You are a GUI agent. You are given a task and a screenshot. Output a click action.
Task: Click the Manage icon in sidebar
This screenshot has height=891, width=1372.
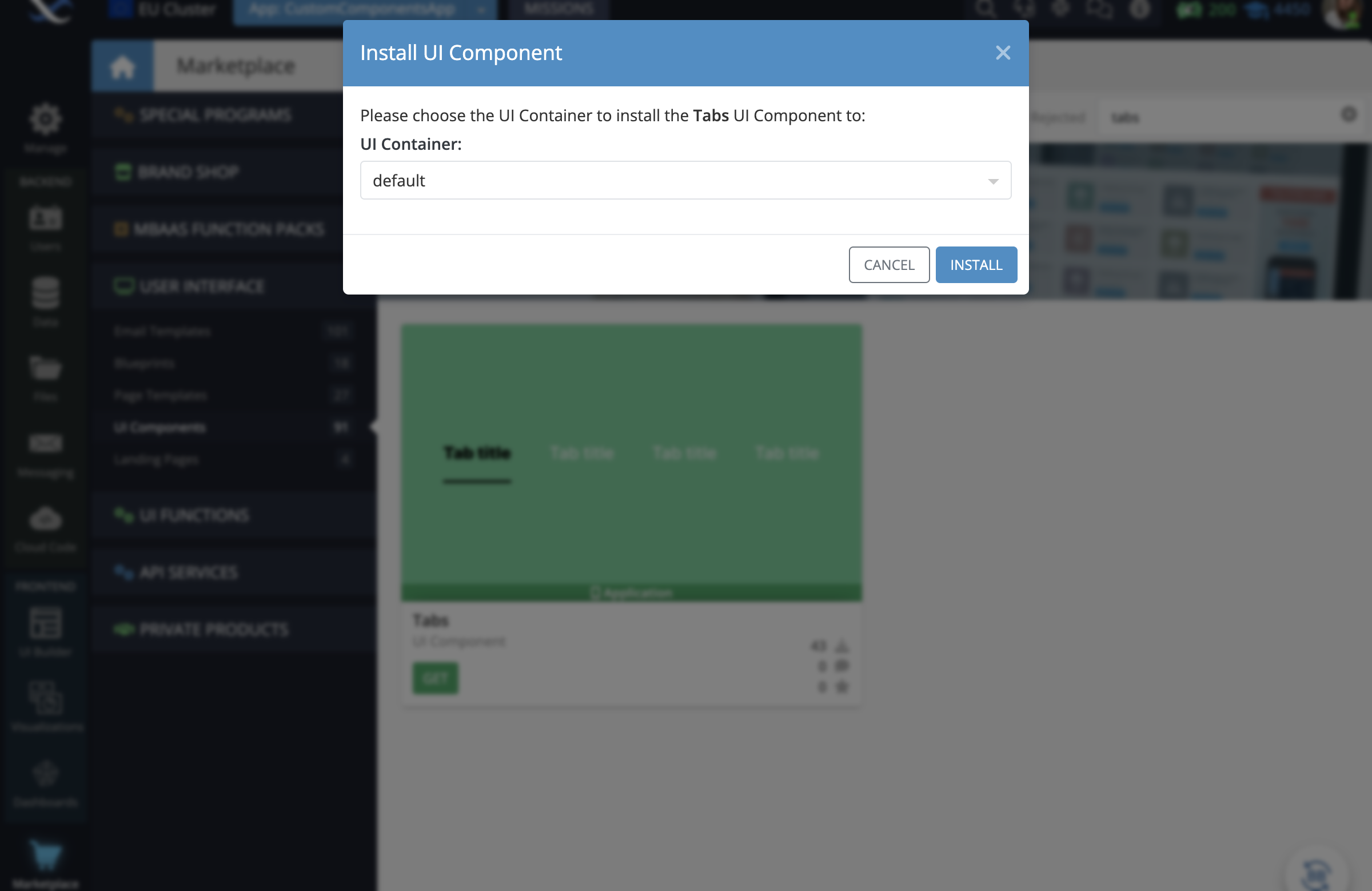[44, 120]
